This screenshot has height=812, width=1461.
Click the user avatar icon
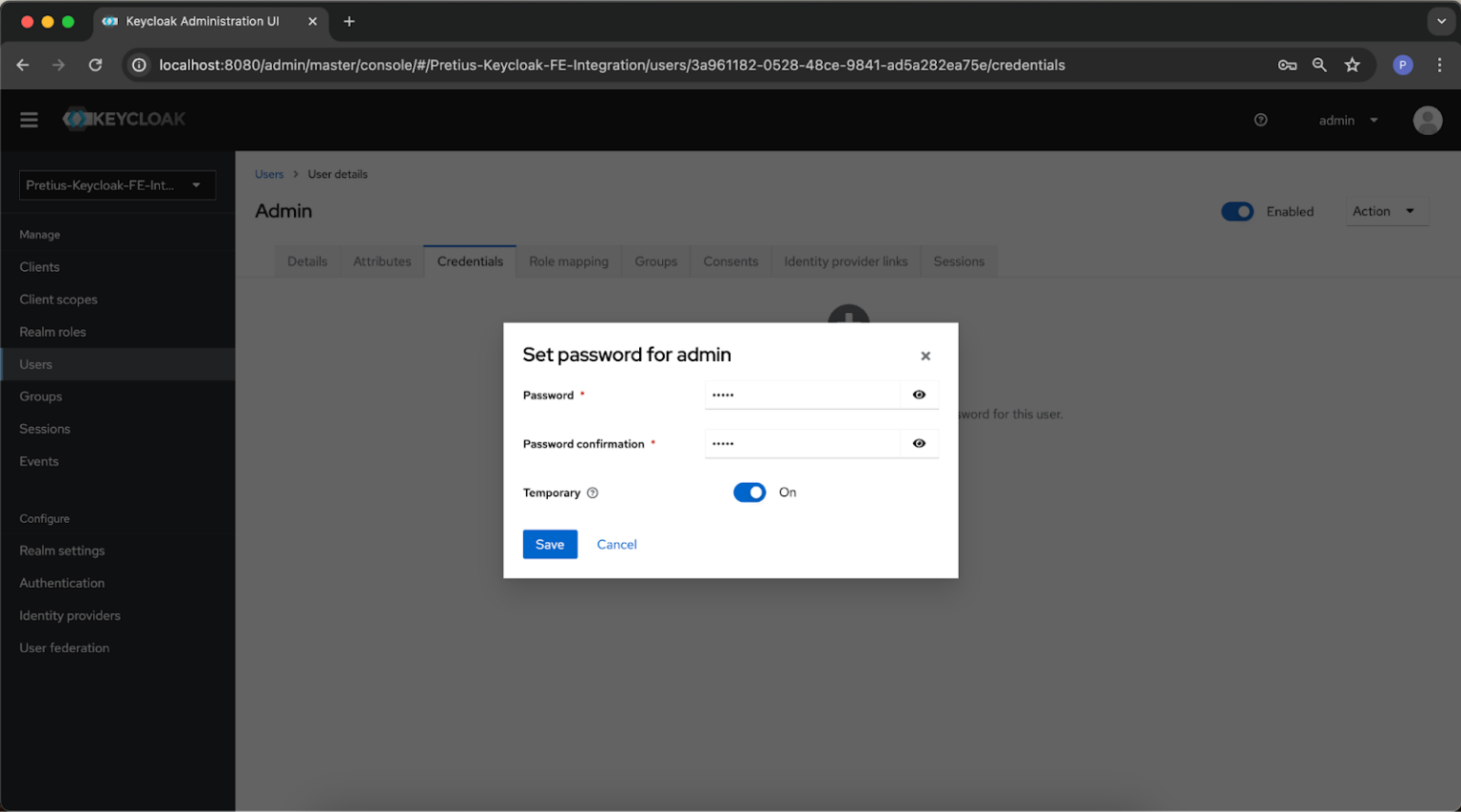1427,120
